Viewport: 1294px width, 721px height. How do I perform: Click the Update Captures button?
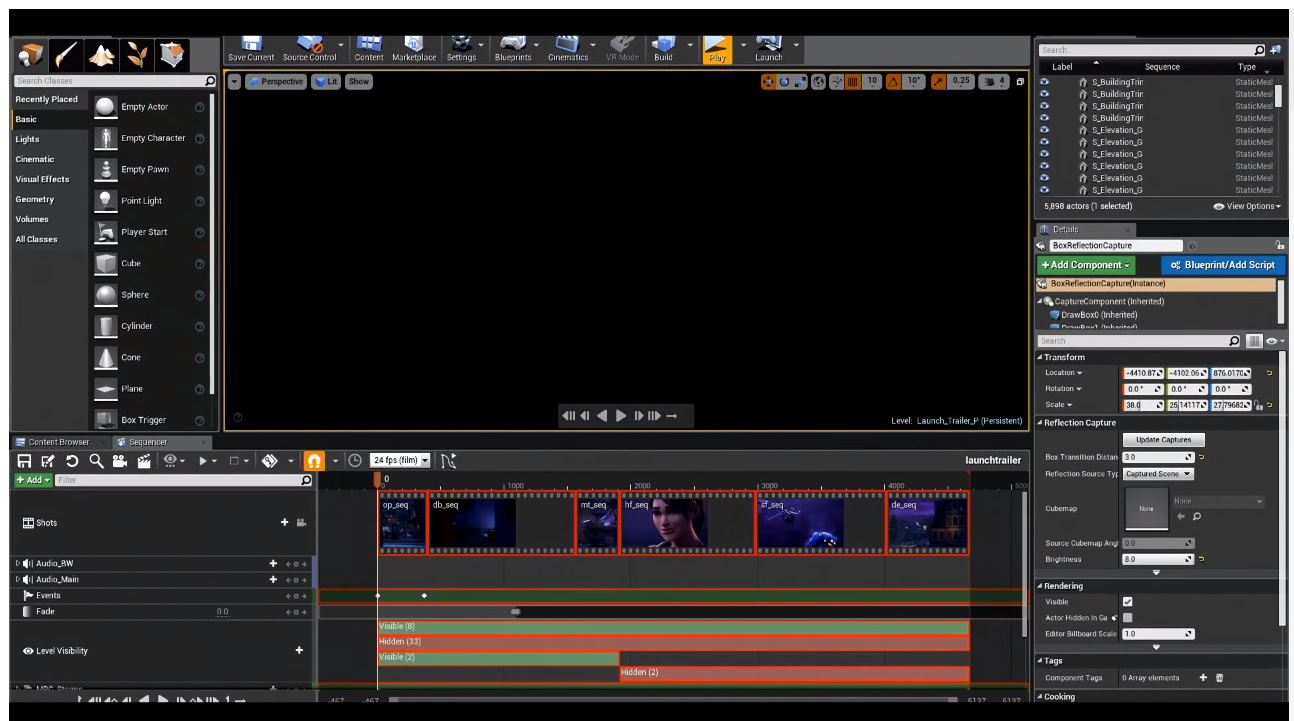[x=1164, y=440]
